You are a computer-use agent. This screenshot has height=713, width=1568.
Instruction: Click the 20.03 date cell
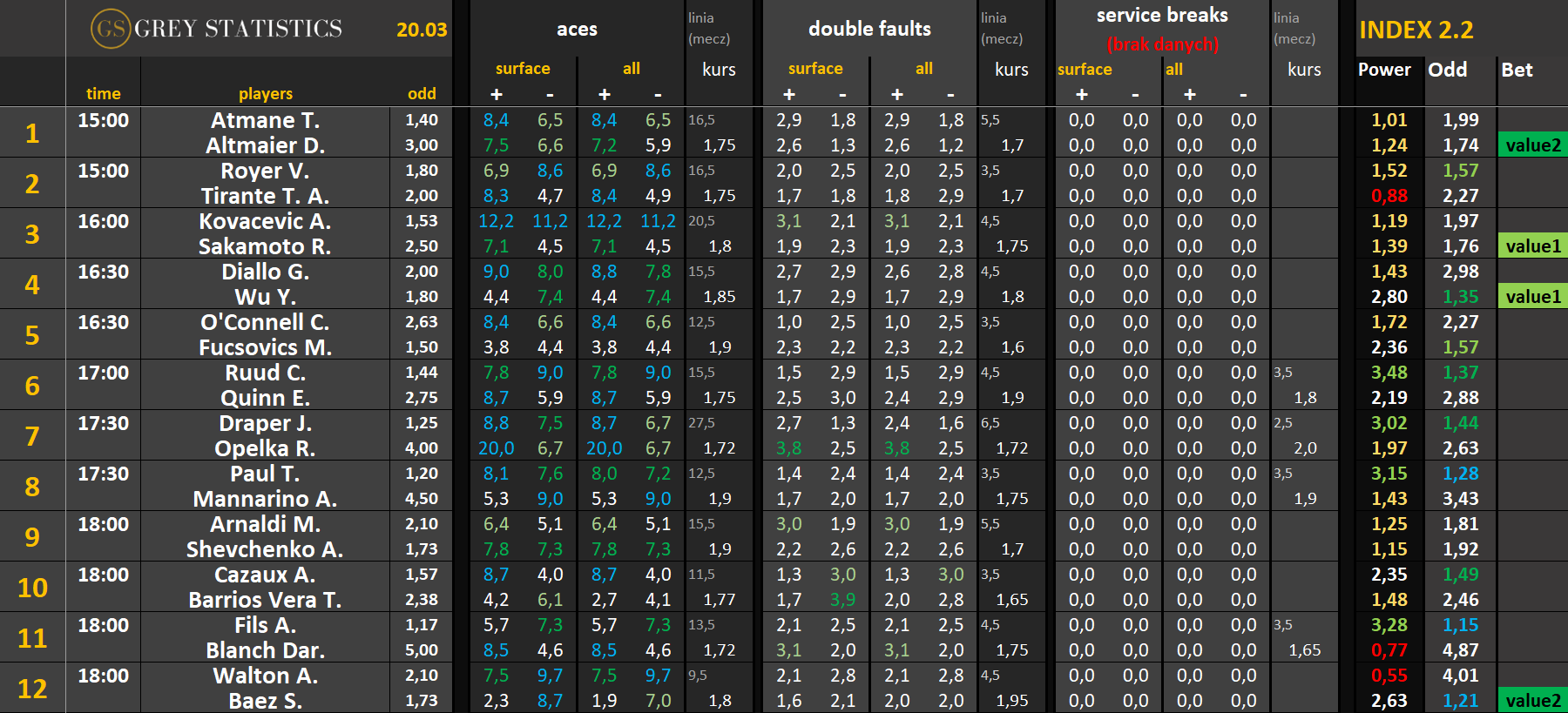coord(422,30)
